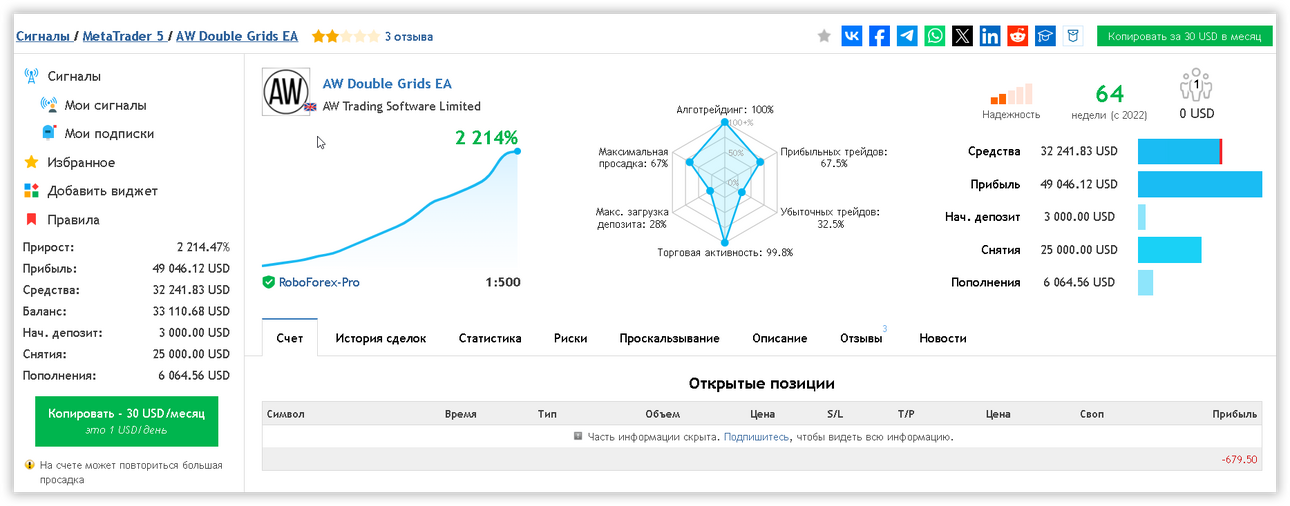Click the 2 214% growth value
1290x506 pixels.
click(x=487, y=138)
